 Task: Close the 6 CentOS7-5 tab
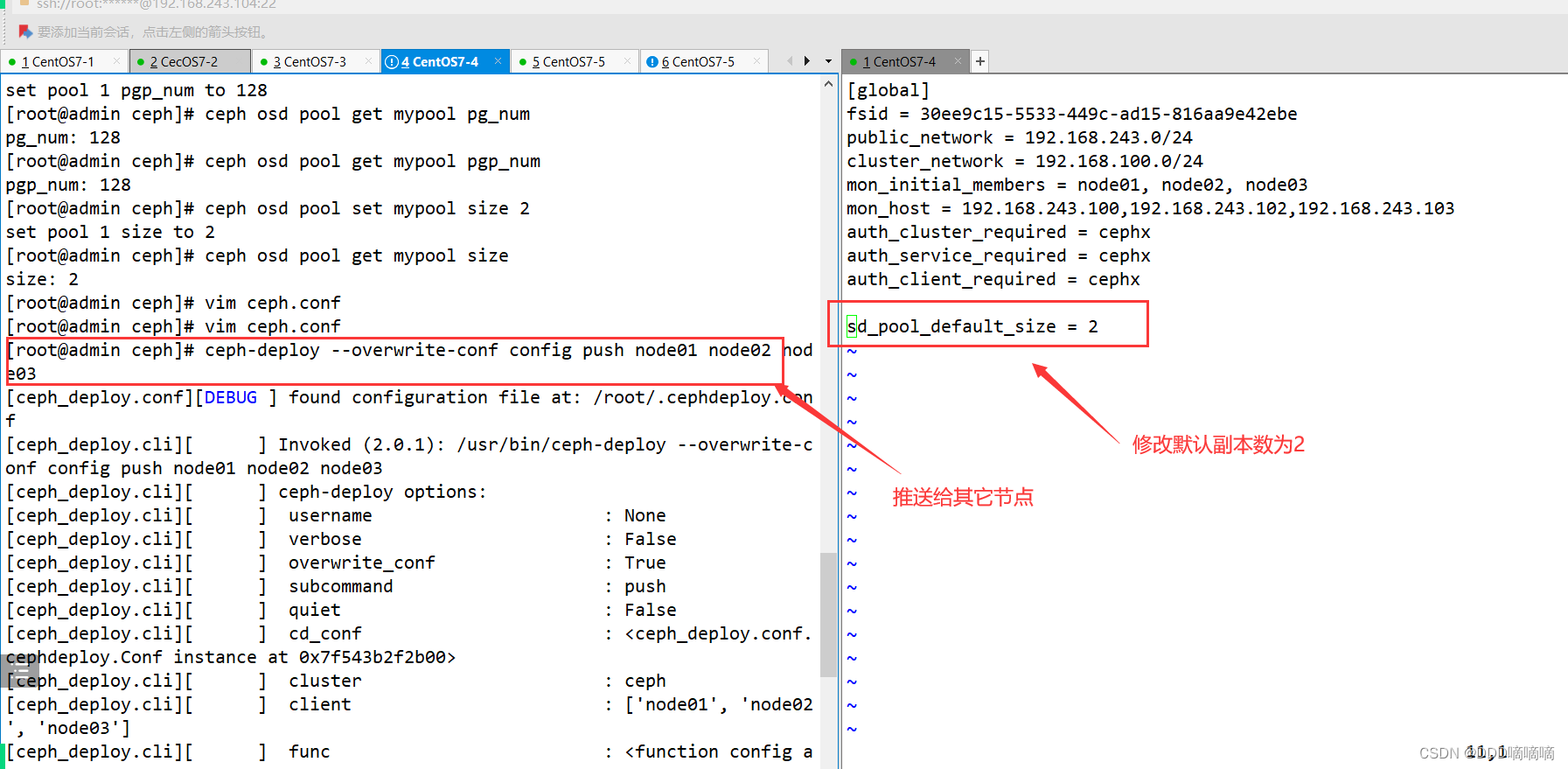tap(756, 61)
